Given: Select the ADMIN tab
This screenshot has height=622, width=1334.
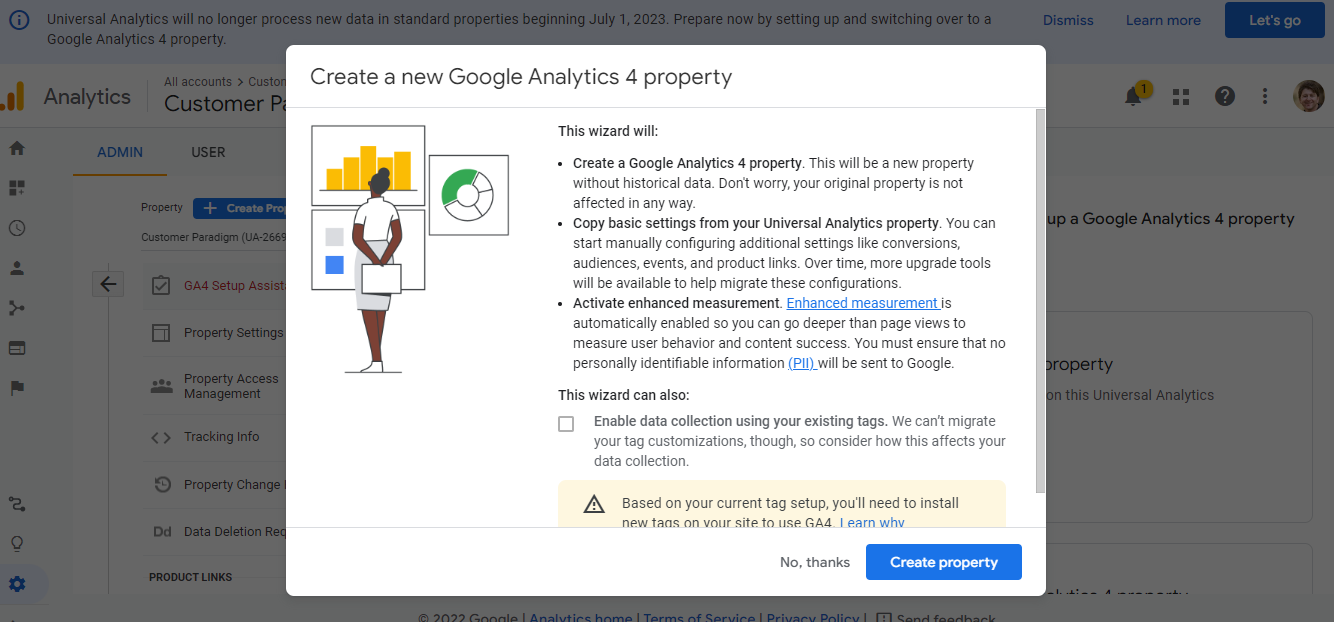Looking at the screenshot, I should pyautogui.click(x=119, y=153).
